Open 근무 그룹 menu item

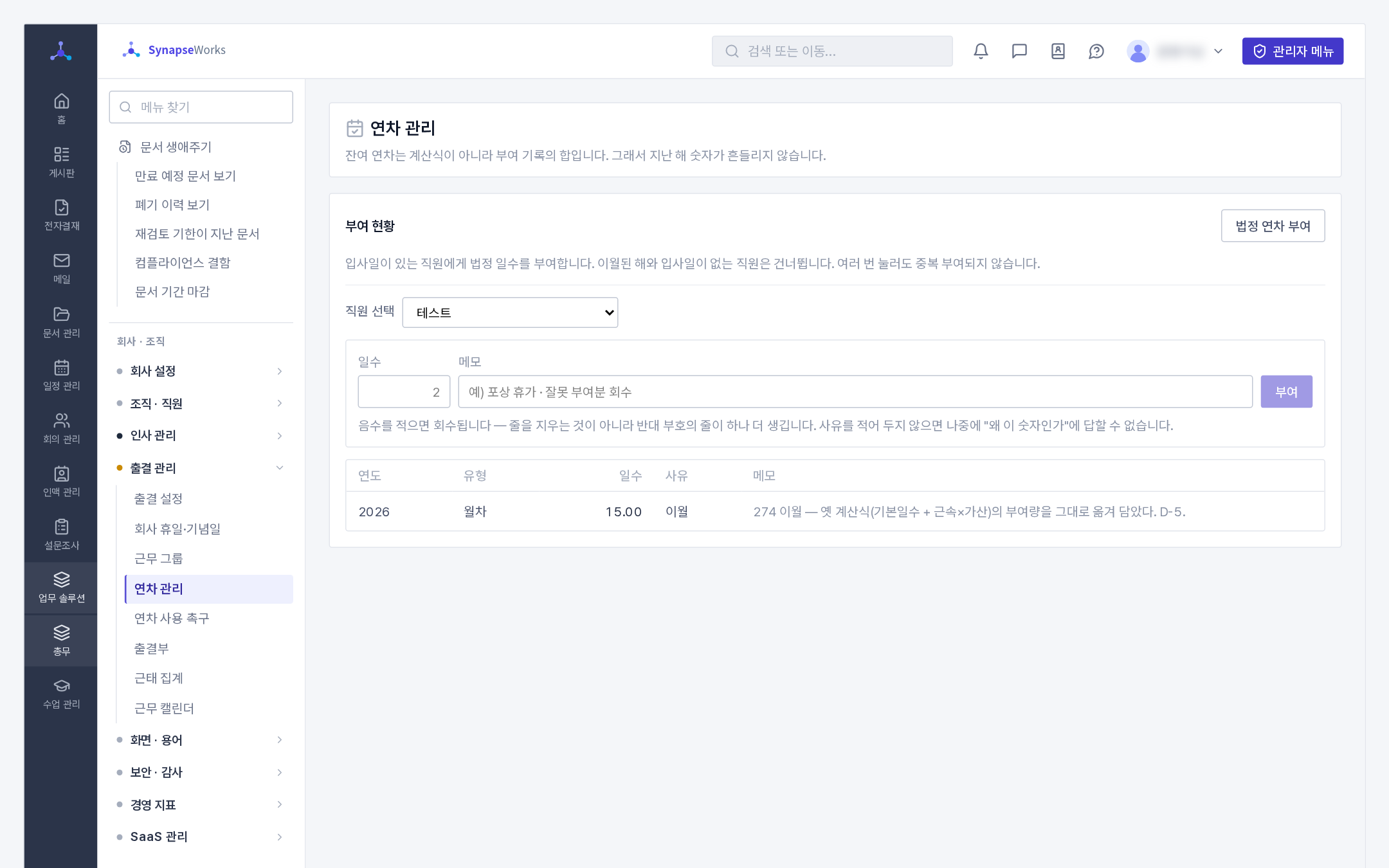(x=209, y=559)
